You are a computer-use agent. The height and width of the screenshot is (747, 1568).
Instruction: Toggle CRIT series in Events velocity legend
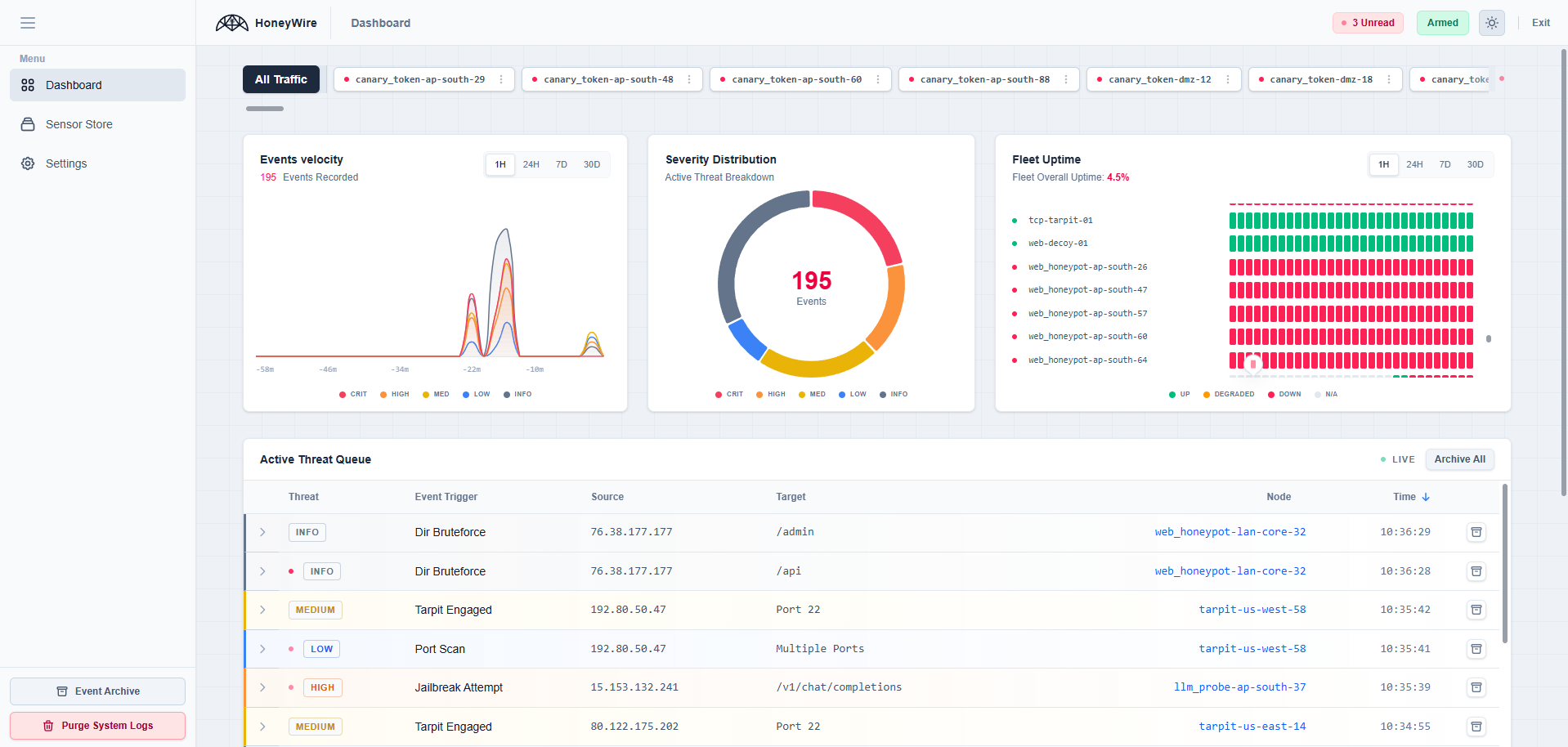[353, 394]
